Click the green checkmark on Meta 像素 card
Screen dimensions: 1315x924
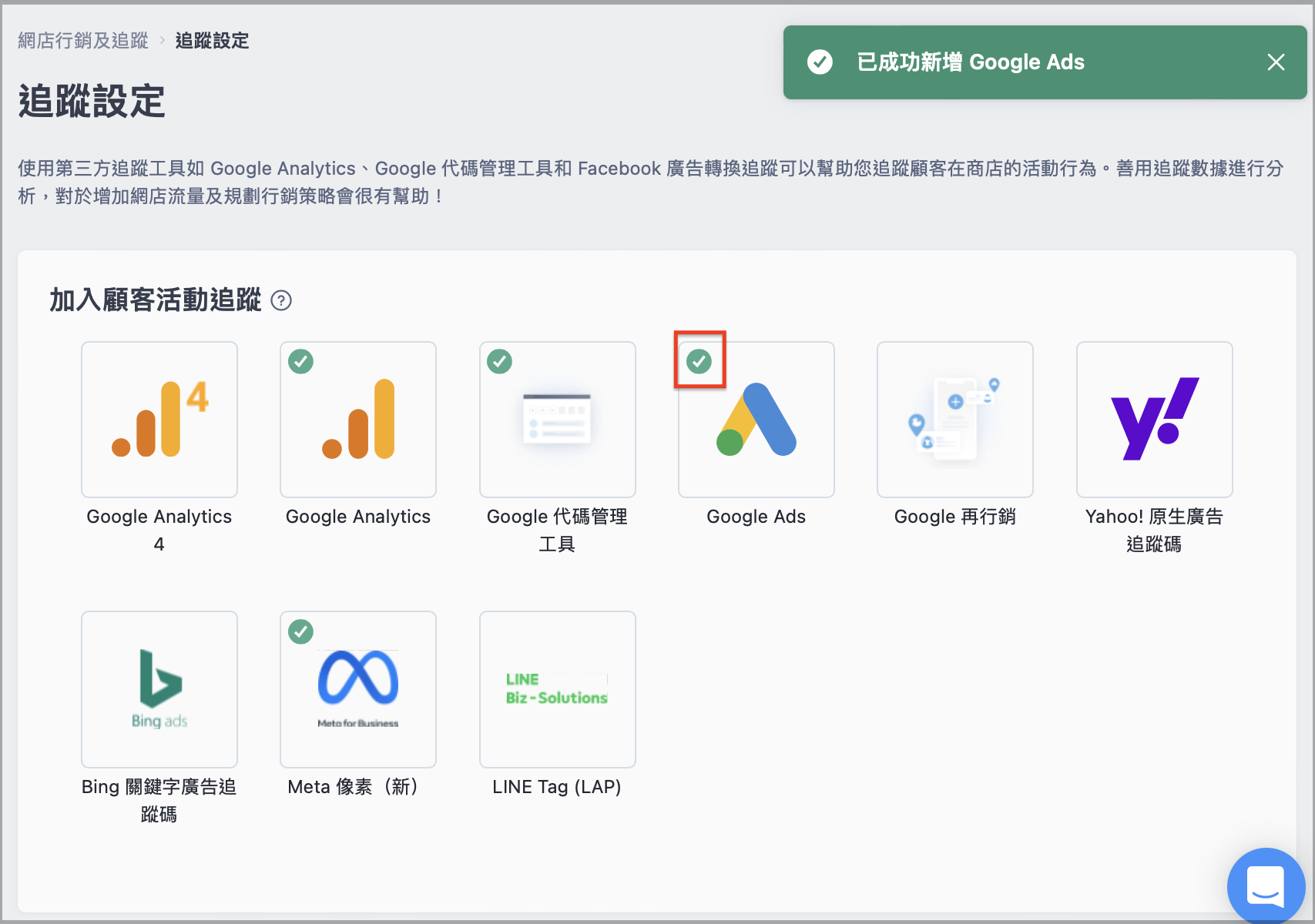click(x=300, y=632)
